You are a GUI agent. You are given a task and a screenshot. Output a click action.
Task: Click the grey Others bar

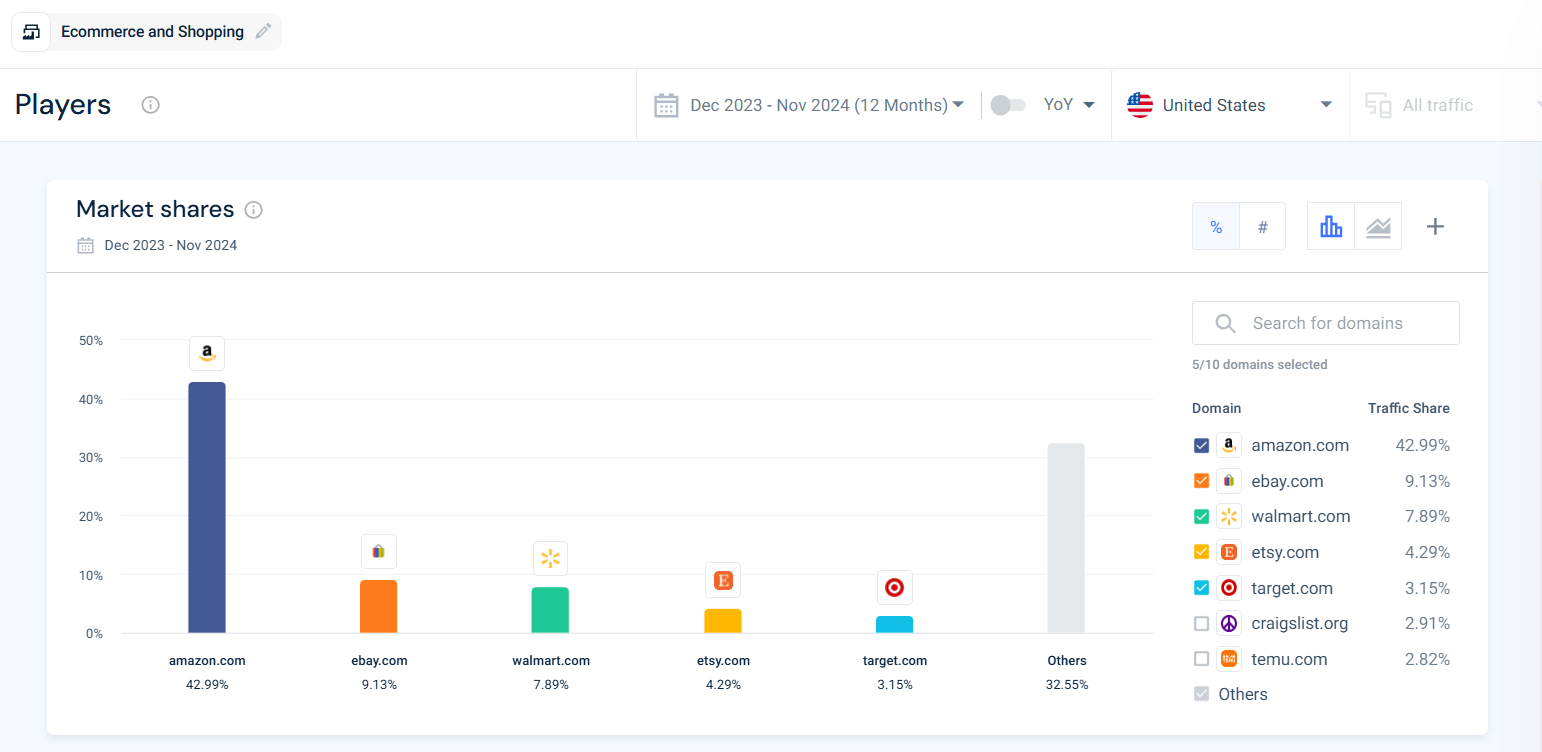[1066, 538]
